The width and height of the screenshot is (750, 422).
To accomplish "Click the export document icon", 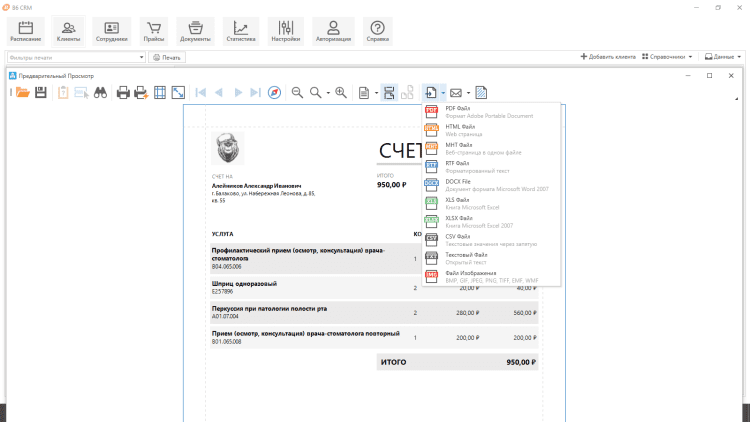I will point(430,92).
